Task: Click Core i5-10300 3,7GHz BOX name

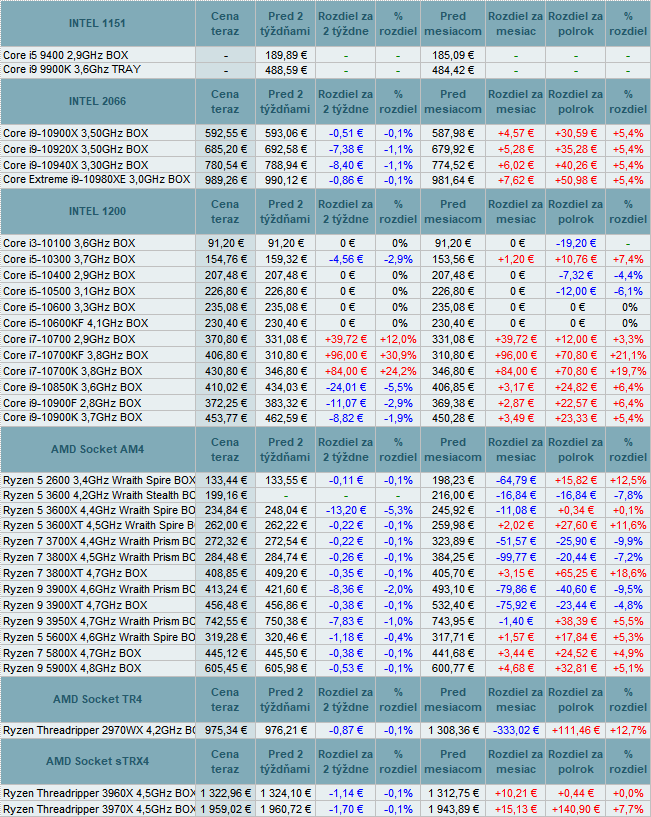Action: (x=69, y=259)
